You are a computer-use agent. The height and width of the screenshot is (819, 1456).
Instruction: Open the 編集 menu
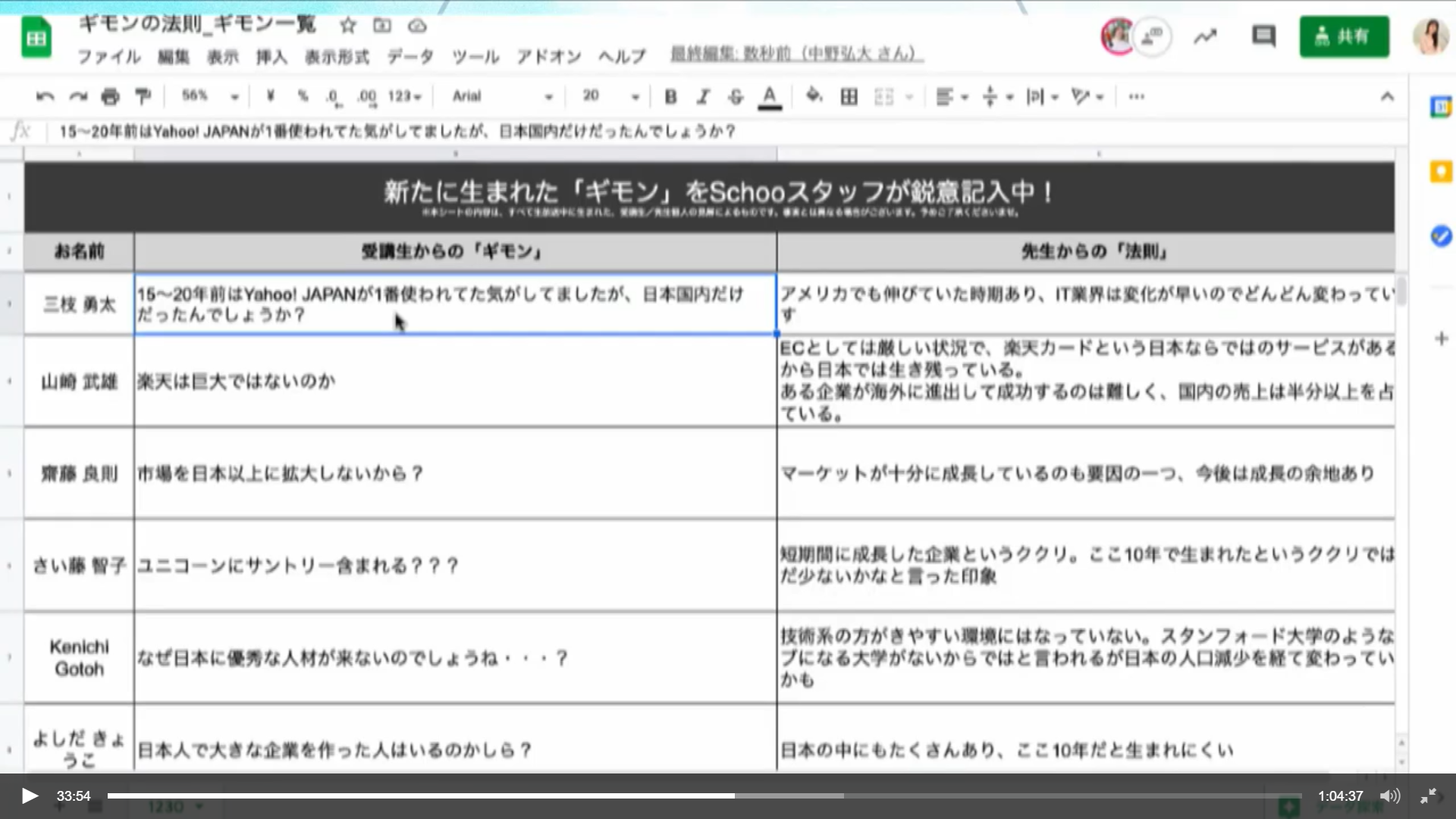(x=174, y=57)
